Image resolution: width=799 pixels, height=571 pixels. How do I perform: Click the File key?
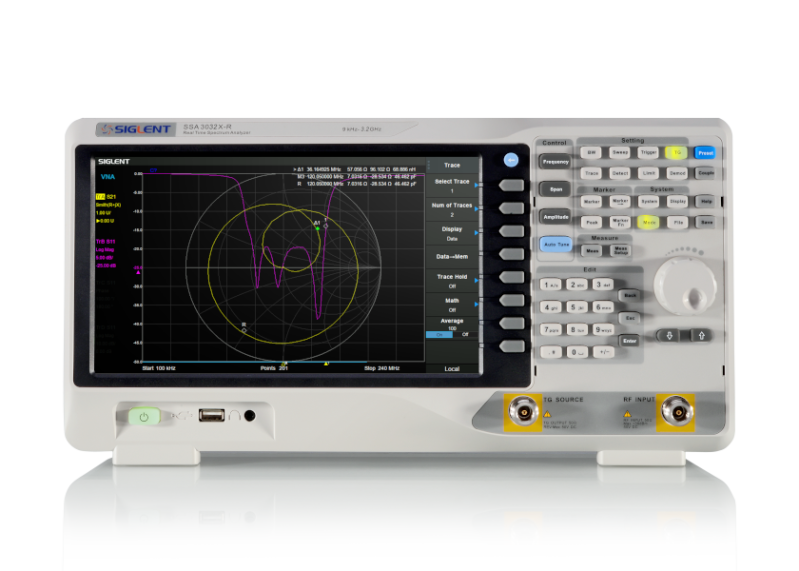point(678,222)
